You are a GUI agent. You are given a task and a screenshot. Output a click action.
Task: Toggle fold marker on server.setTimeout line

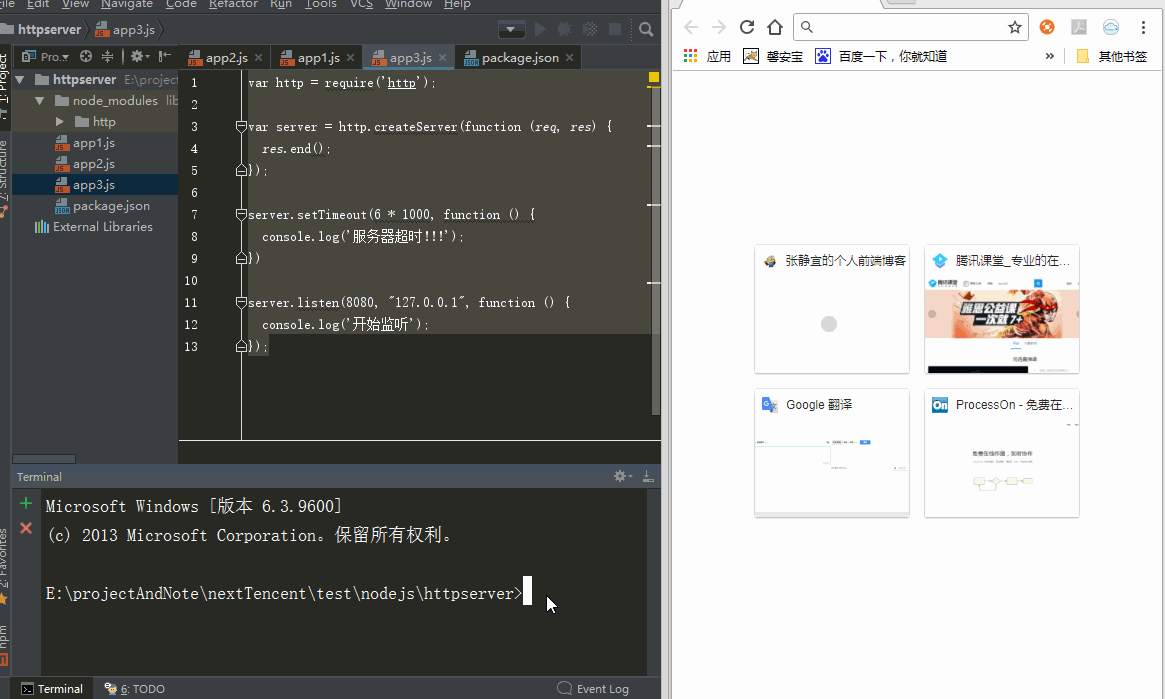pos(241,215)
